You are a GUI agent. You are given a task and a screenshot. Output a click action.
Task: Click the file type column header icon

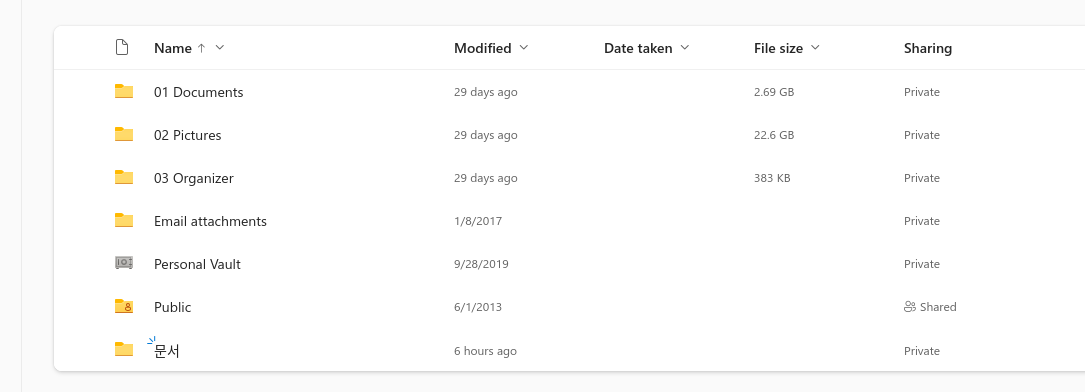coord(122,48)
